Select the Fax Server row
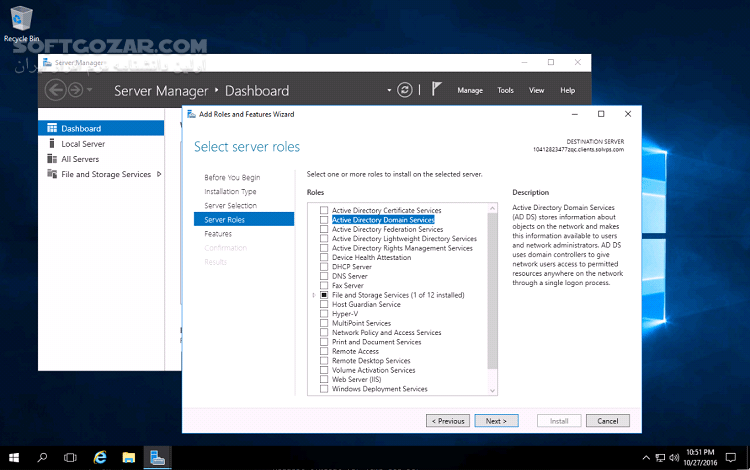750x470 pixels. coord(348,285)
